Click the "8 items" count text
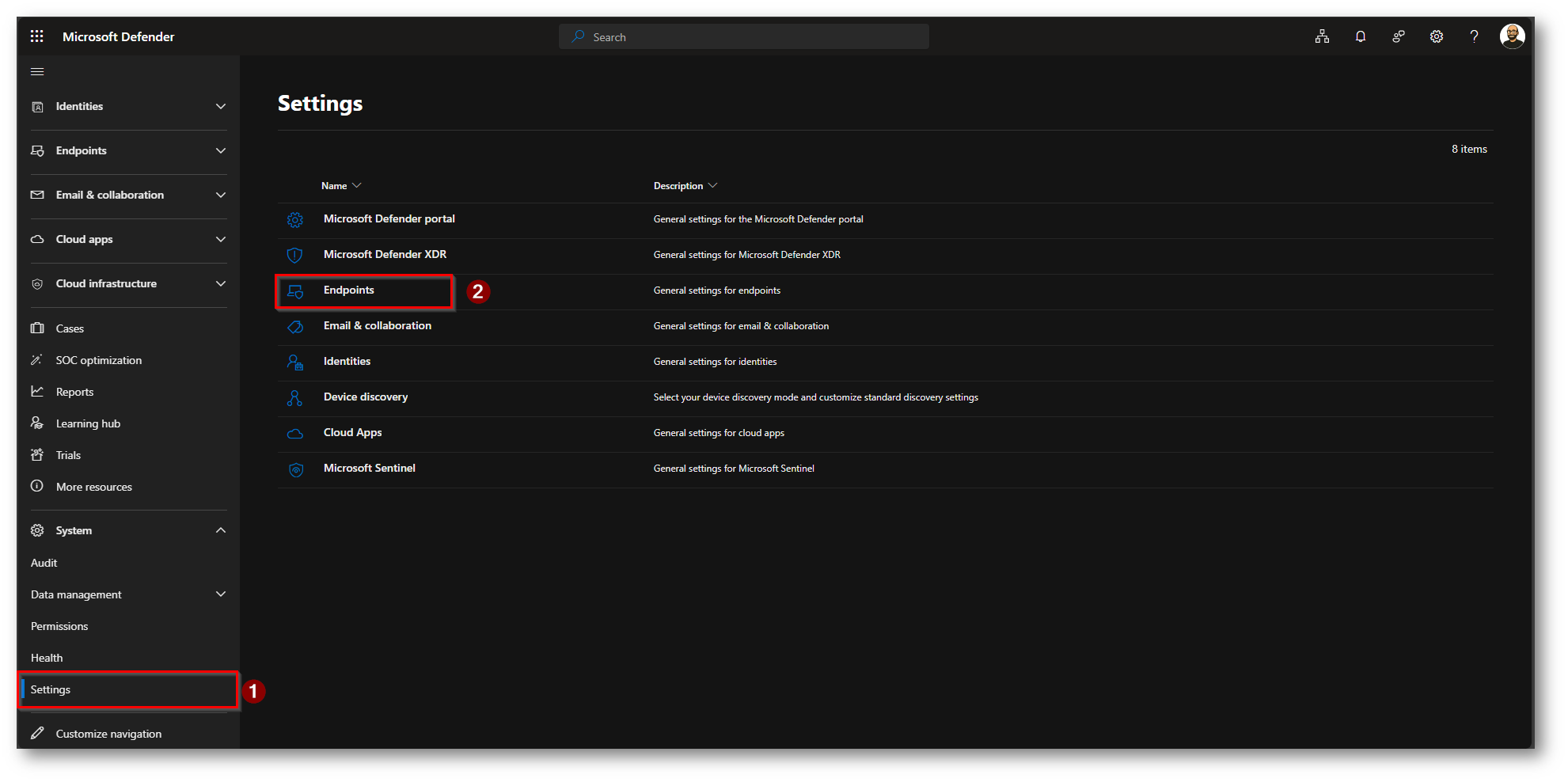 (1469, 150)
